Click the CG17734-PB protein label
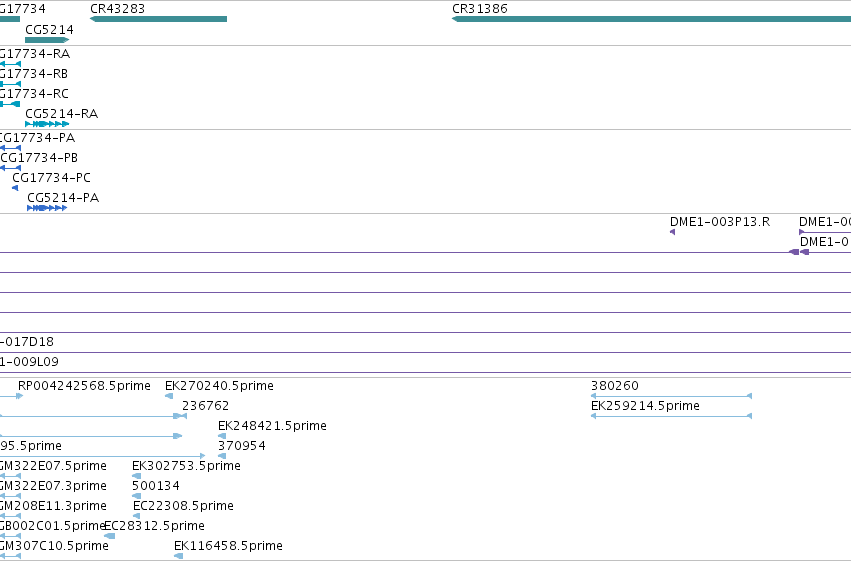 [x=39, y=157]
